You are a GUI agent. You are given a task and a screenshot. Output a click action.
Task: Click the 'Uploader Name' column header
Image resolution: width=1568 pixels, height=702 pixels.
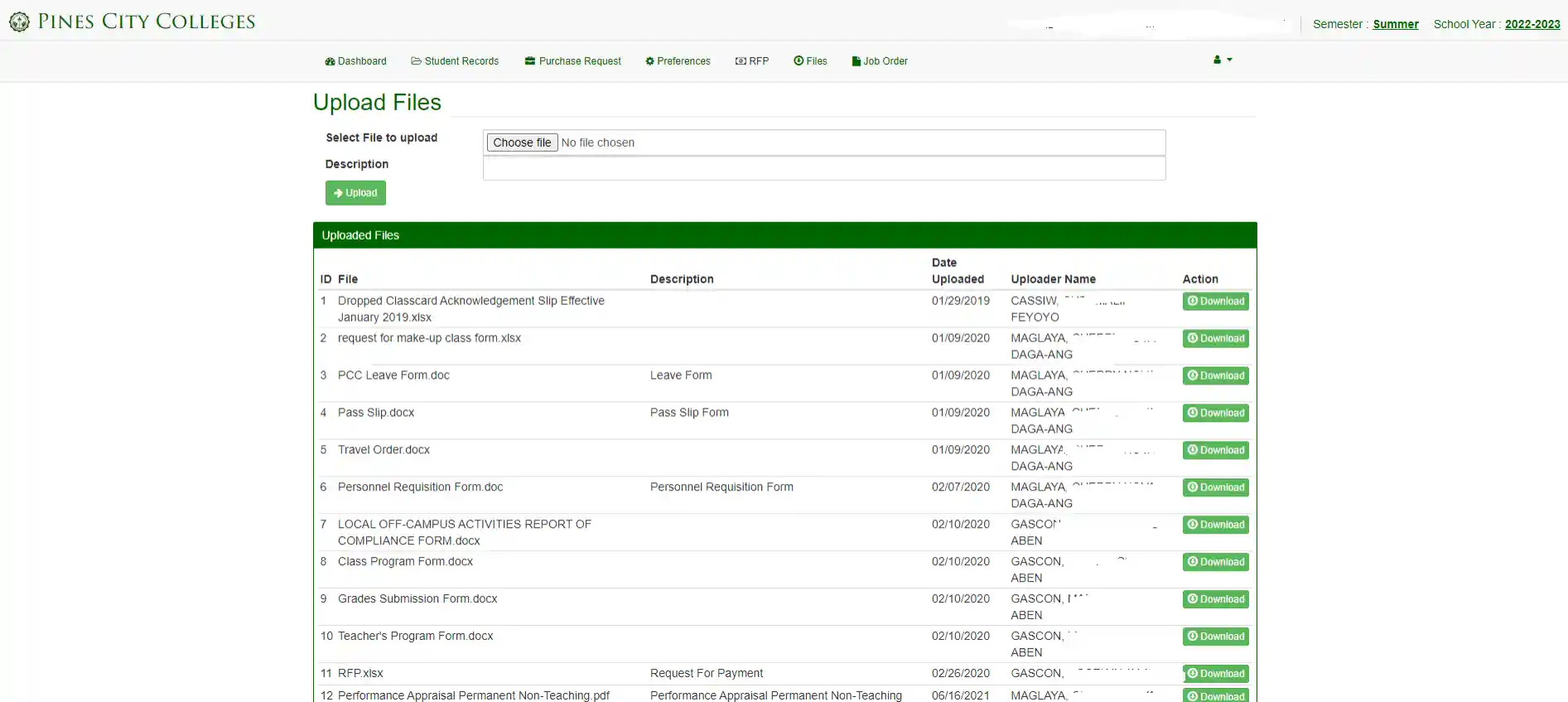point(1053,279)
